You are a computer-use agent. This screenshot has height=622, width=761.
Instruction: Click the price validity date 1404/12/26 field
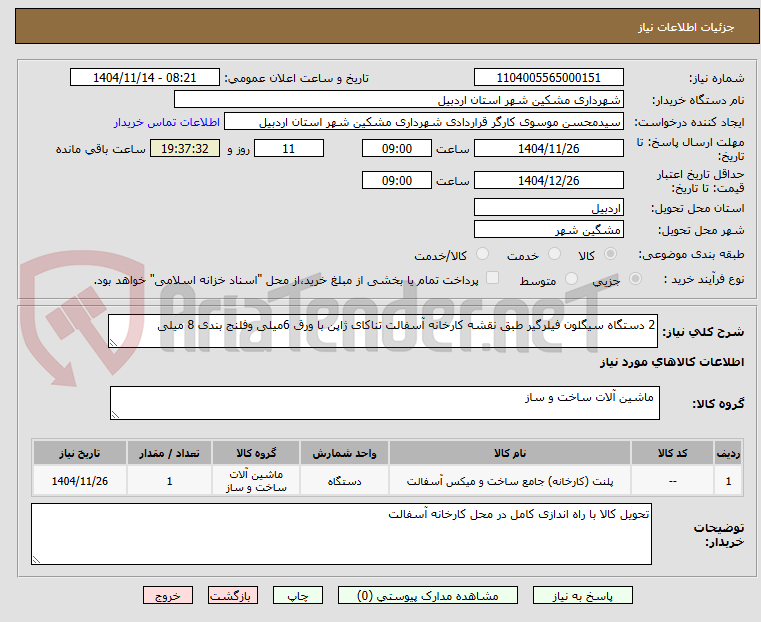(548, 180)
